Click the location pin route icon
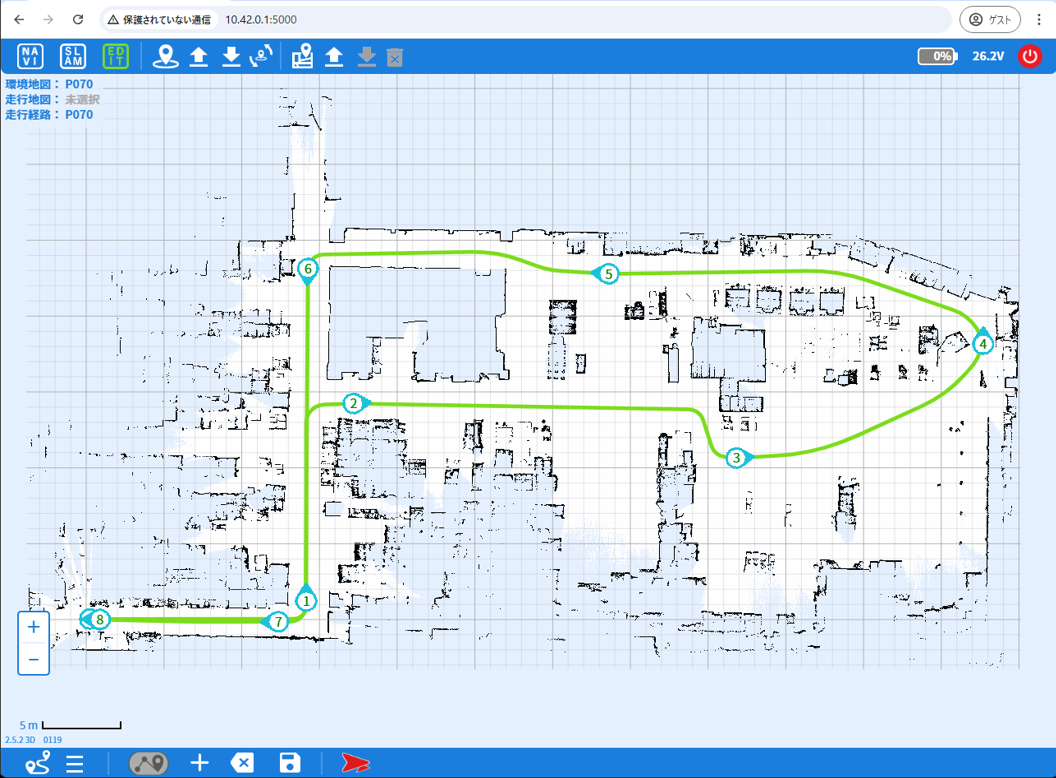 pyautogui.click(x=165, y=57)
